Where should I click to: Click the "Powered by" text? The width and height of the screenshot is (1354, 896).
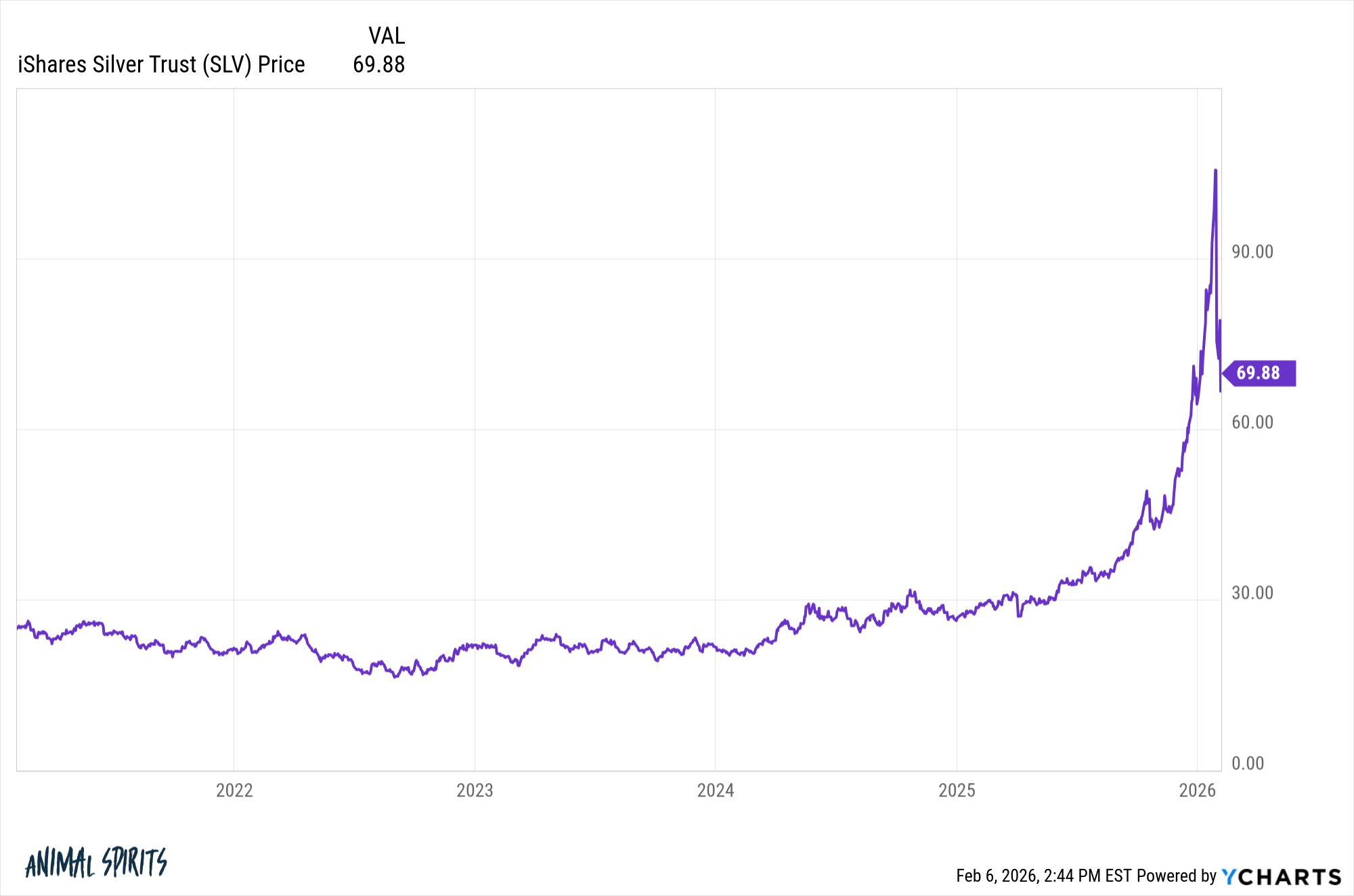(1177, 876)
